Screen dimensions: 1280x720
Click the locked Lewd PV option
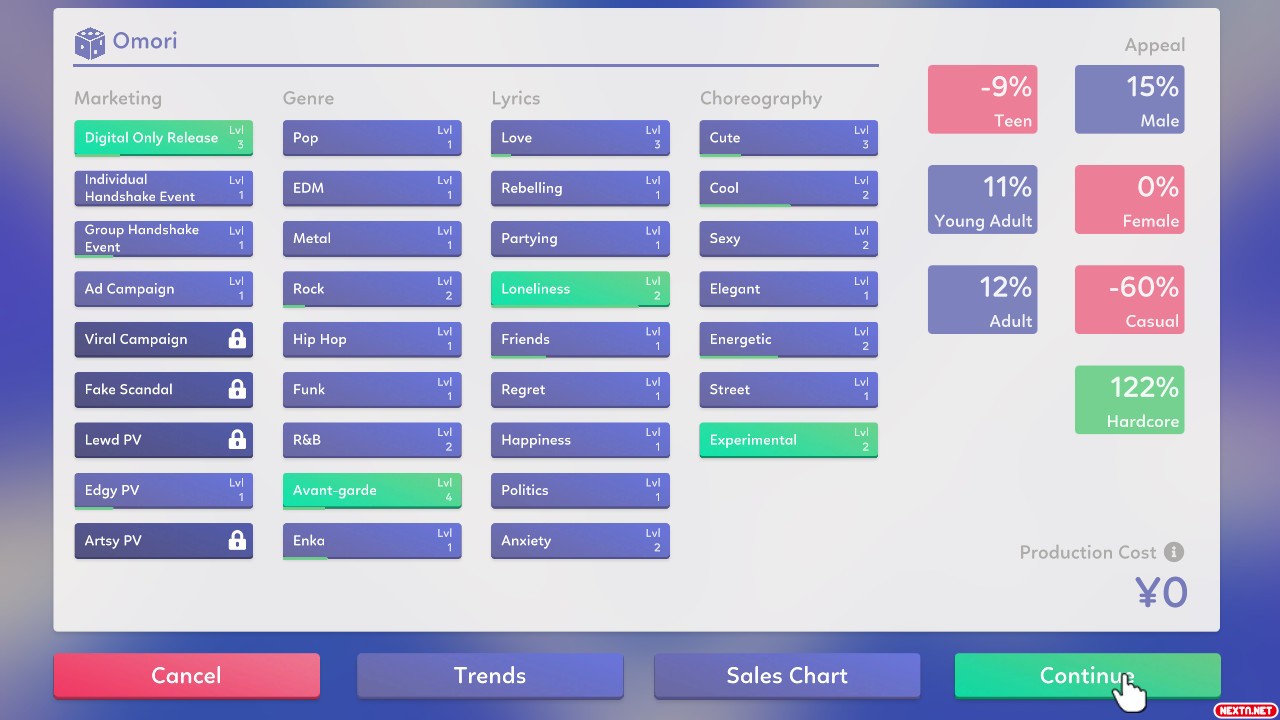tap(163, 440)
